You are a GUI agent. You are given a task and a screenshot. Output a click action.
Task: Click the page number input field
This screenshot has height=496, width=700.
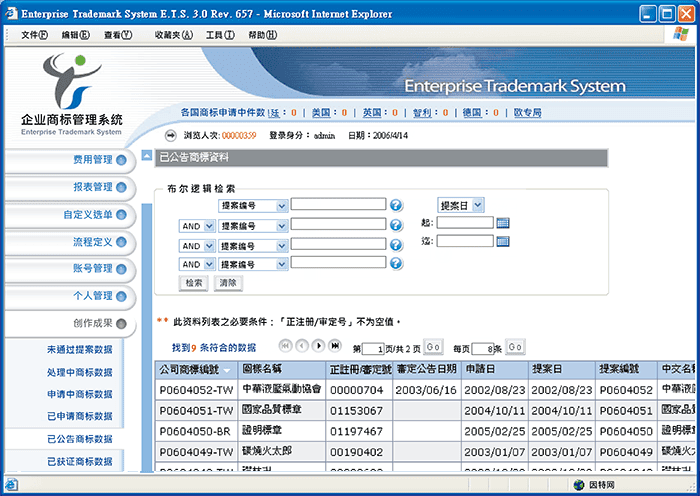pyautogui.click(x=374, y=348)
